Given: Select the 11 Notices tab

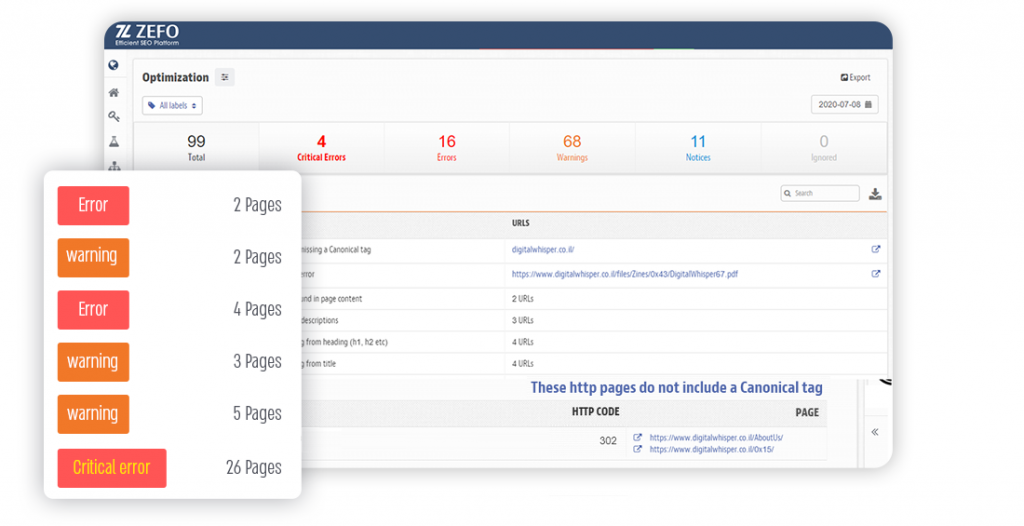Looking at the screenshot, I should 698,148.
